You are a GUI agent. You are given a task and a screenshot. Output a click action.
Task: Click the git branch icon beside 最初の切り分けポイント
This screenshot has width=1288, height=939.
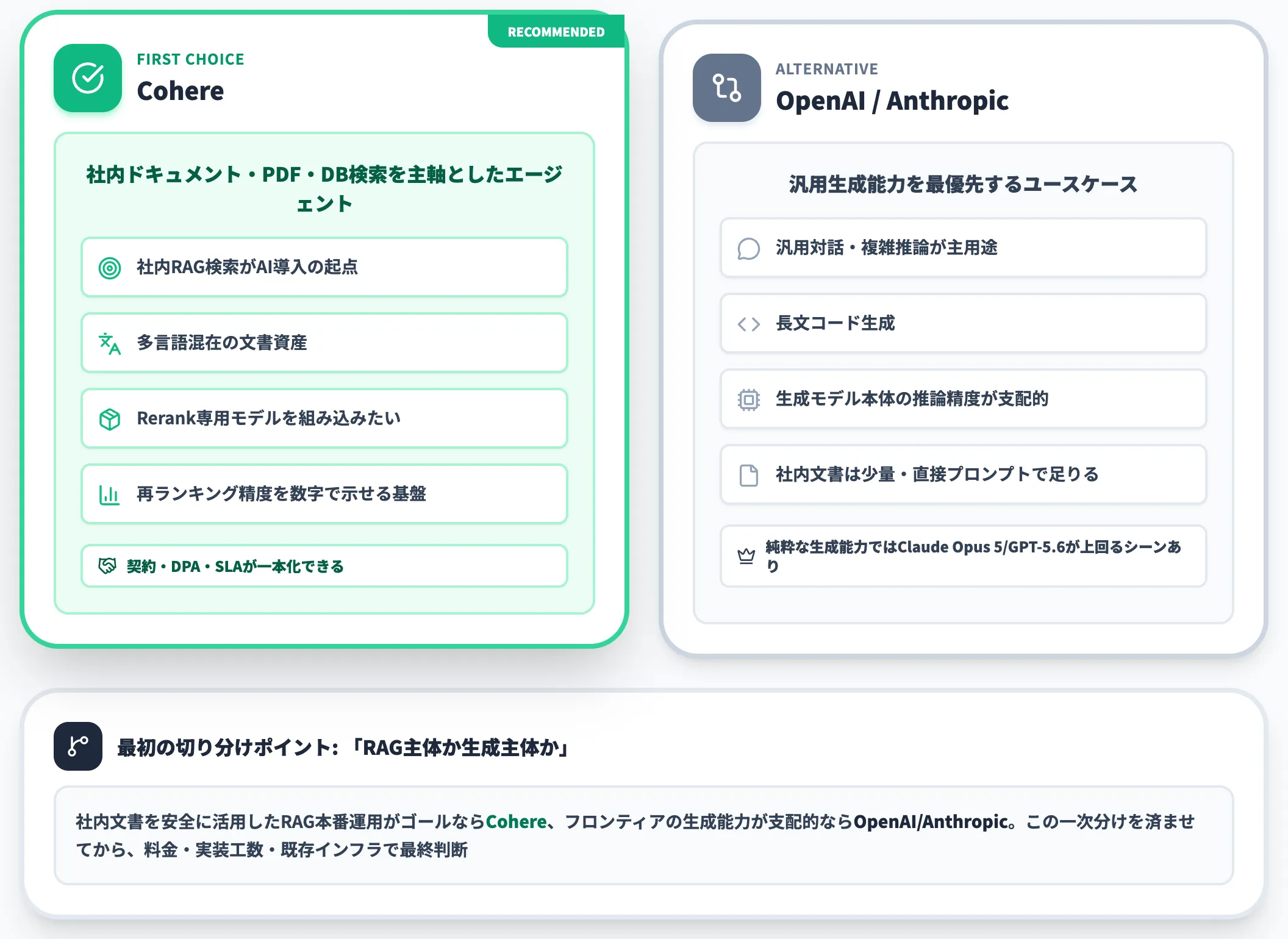coord(78,746)
